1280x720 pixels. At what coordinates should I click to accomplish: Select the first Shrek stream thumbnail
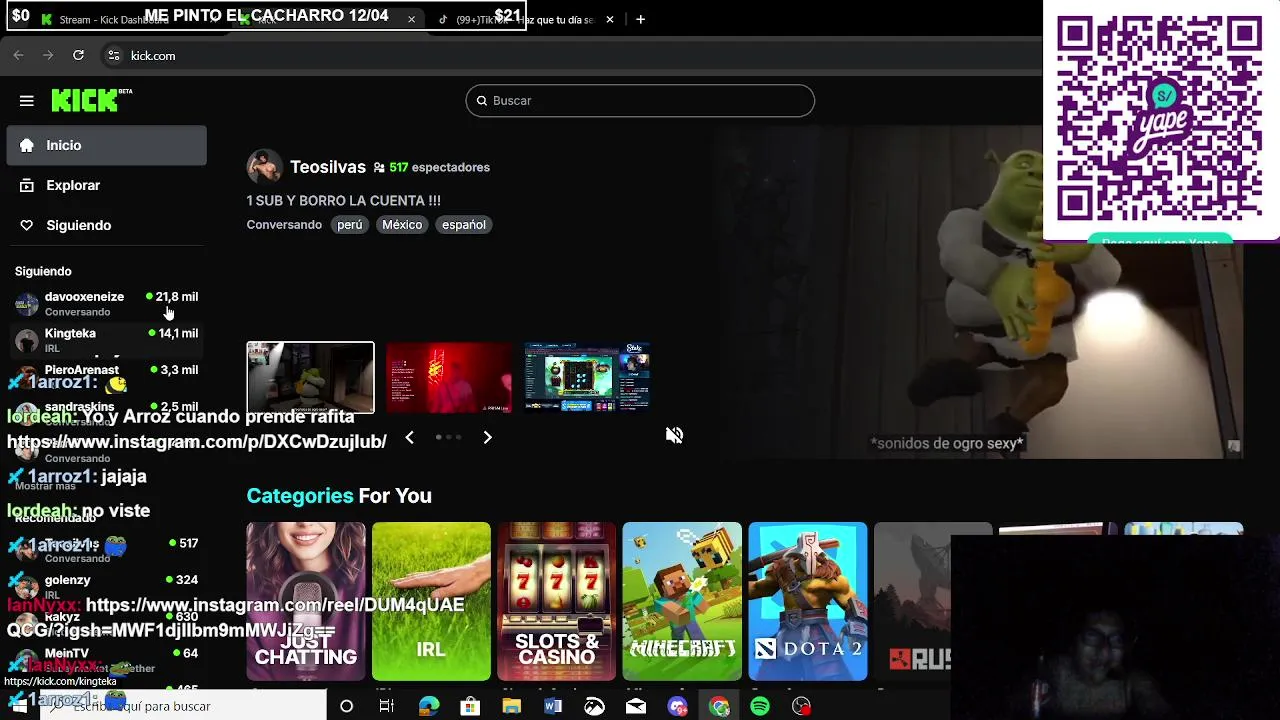(x=311, y=378)
